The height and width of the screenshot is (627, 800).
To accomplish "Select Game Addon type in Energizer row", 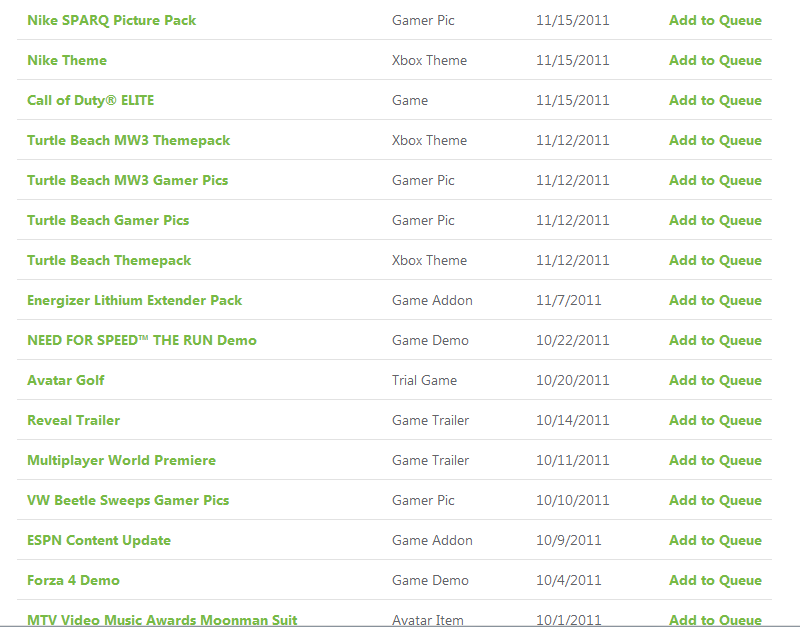I will point(432,300).
